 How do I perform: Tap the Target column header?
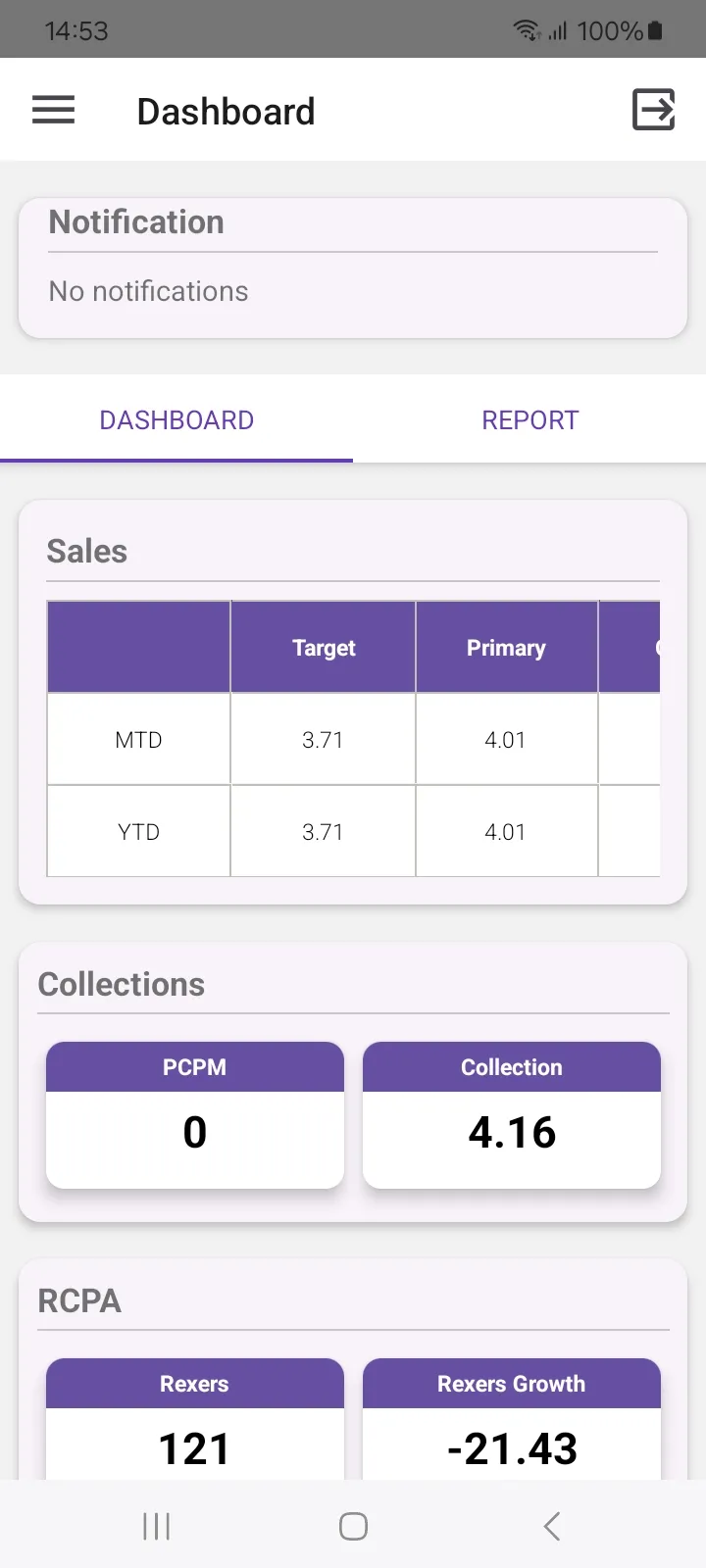pyautogui.click(x=324, y=648)
